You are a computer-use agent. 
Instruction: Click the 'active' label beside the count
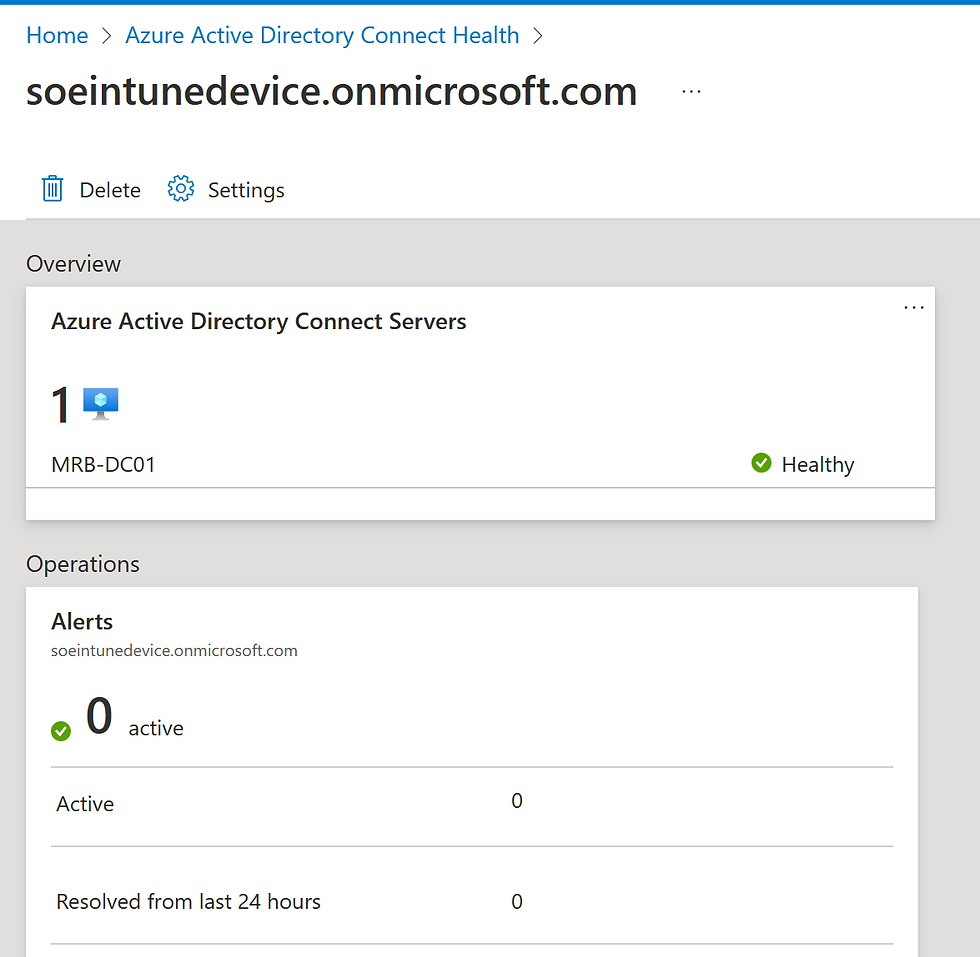[x=156, y=729]
